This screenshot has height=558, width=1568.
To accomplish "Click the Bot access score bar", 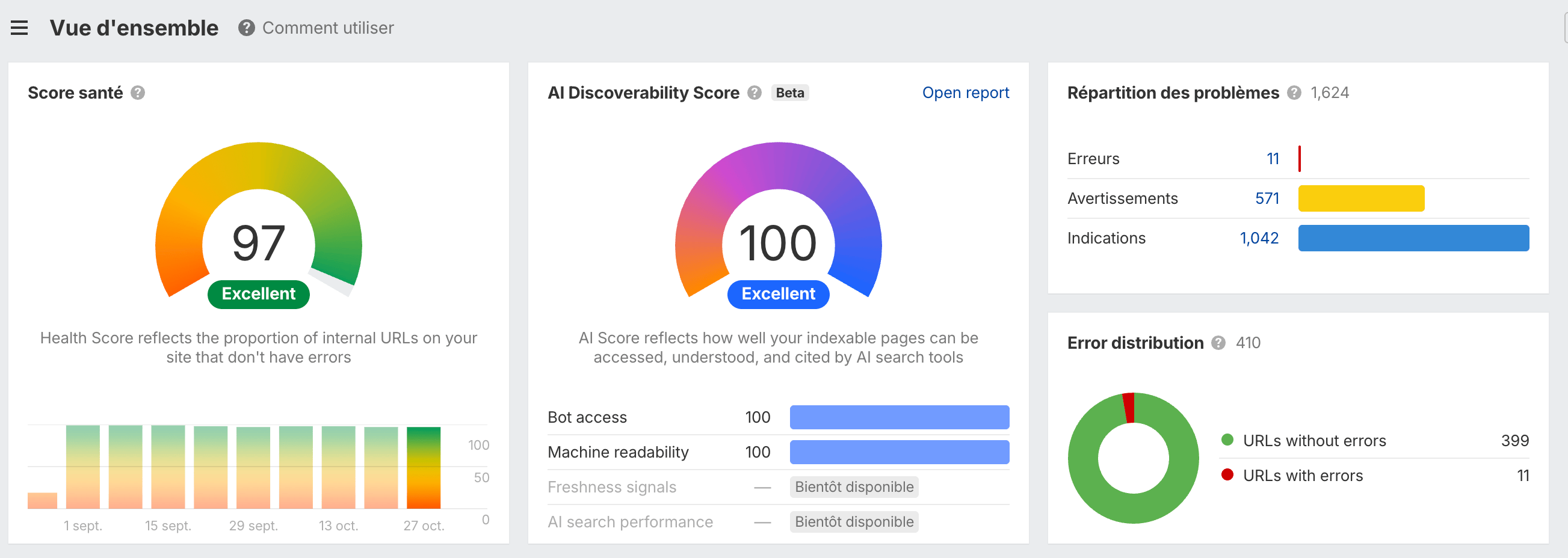I will point(899,417).
